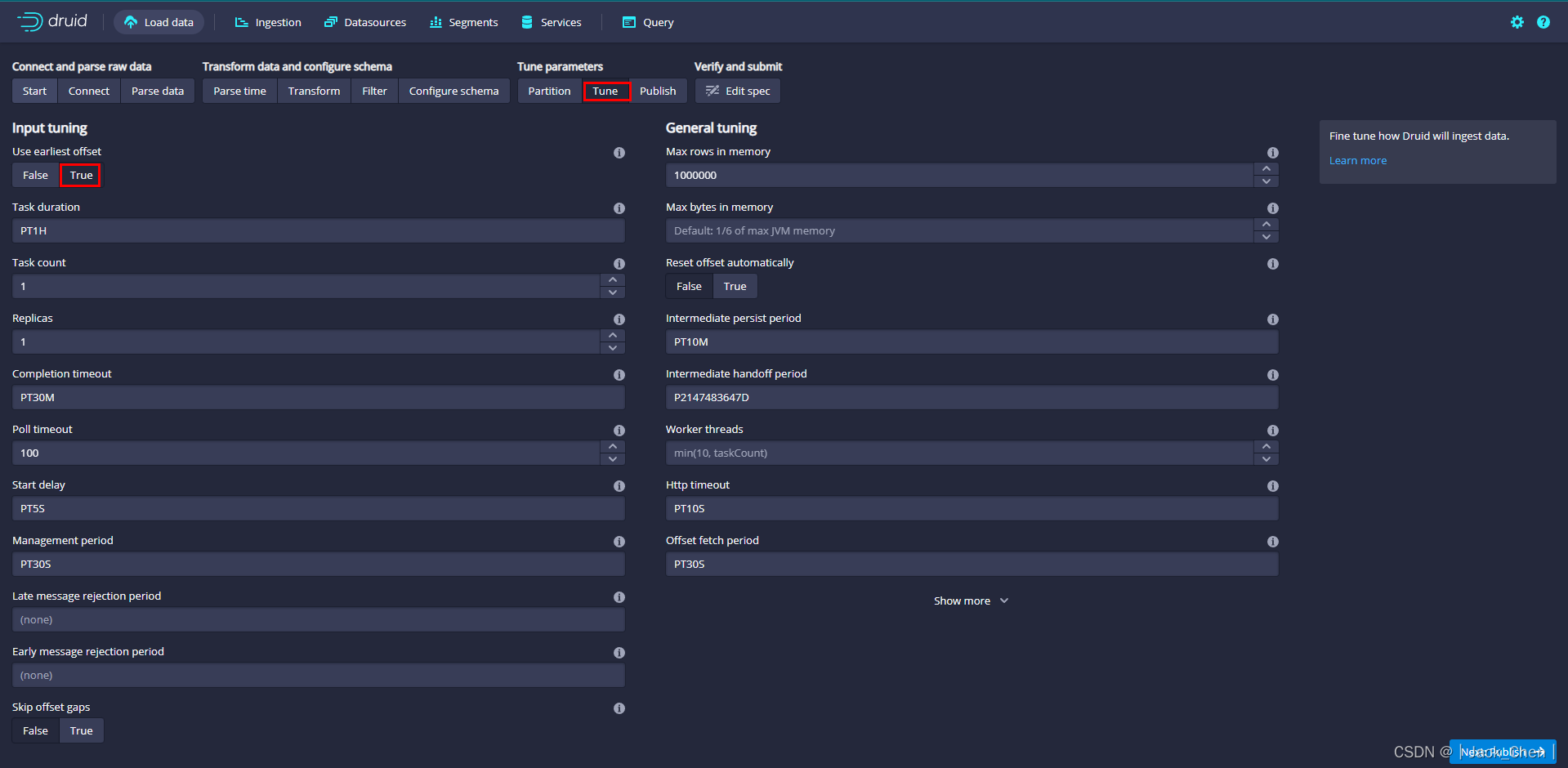Screen dimensions: 1568x768
Task: Click the Task duration PT1H field
Action: click(319, 230)
